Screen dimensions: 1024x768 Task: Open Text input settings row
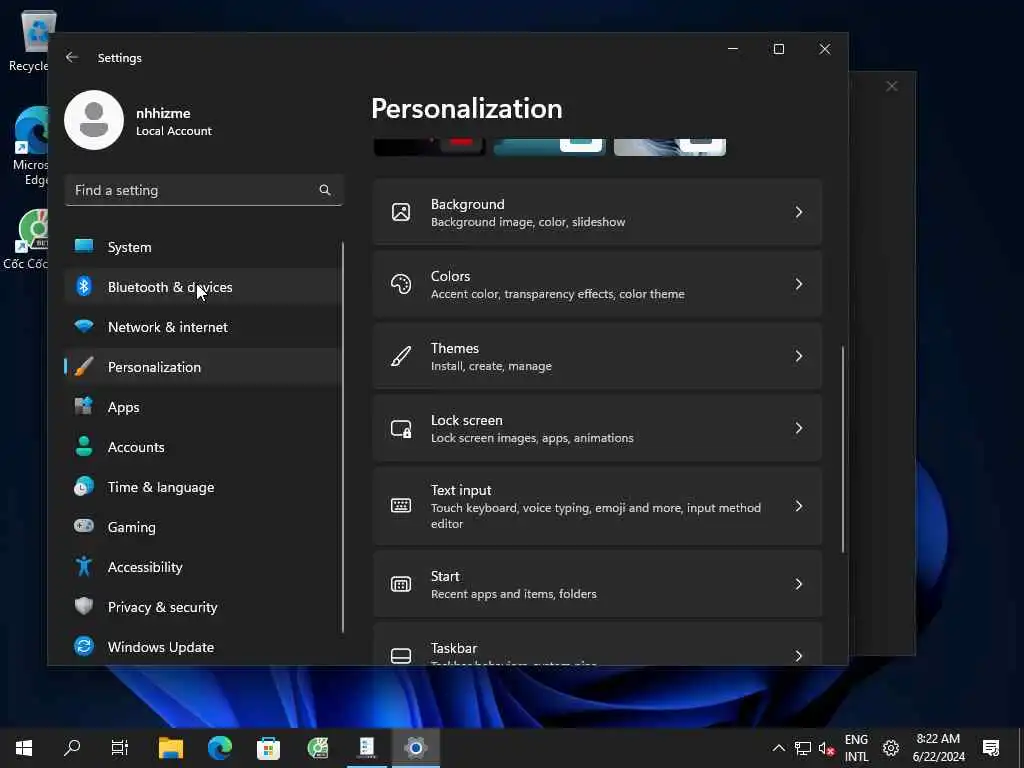coord(598,506)
